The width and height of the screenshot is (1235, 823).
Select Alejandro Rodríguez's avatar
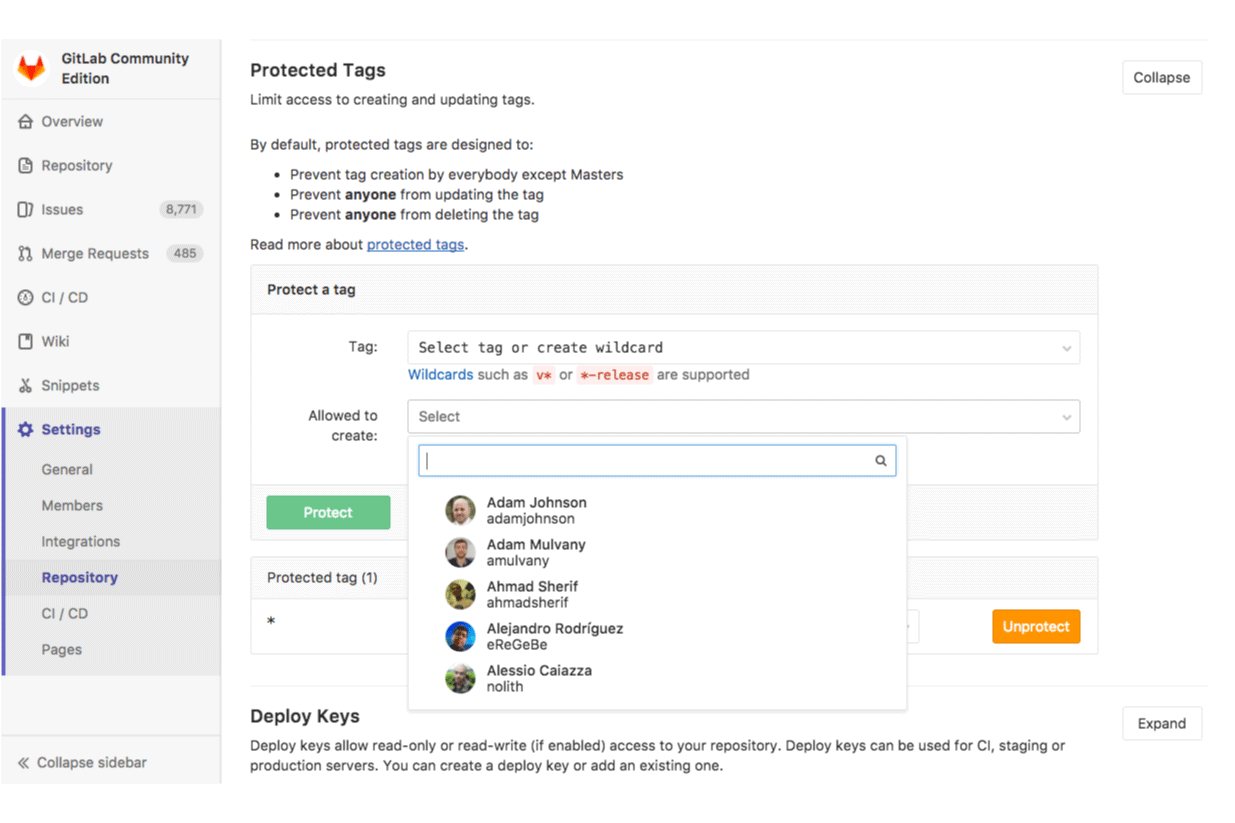(x=460, y=636)
